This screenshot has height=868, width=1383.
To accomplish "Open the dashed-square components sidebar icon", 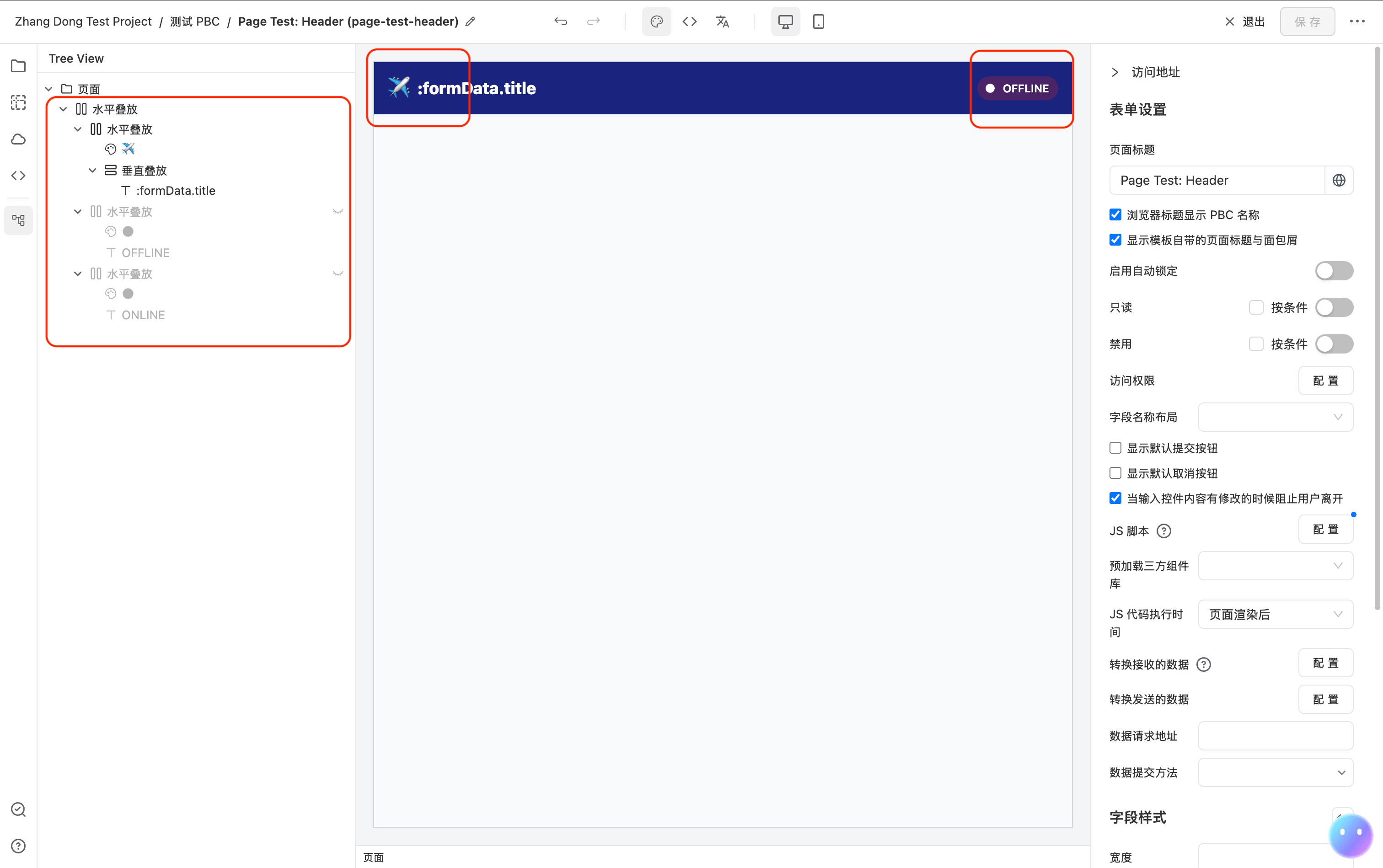I will click(18, 102).
